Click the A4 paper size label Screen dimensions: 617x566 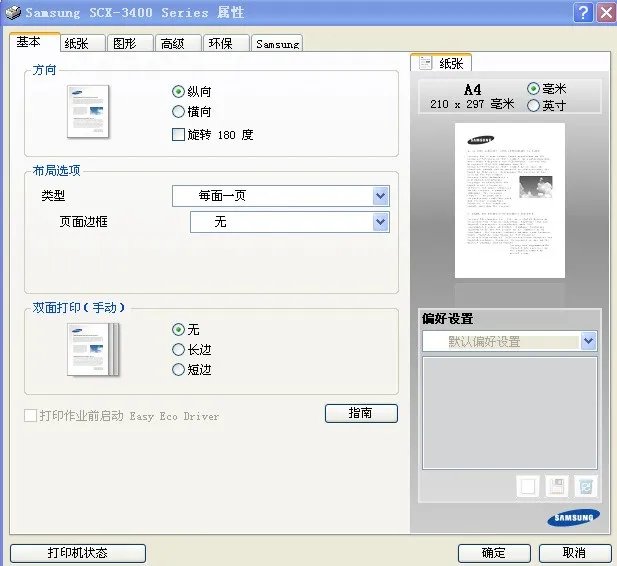pyautogui.click(x=473, y=90)
